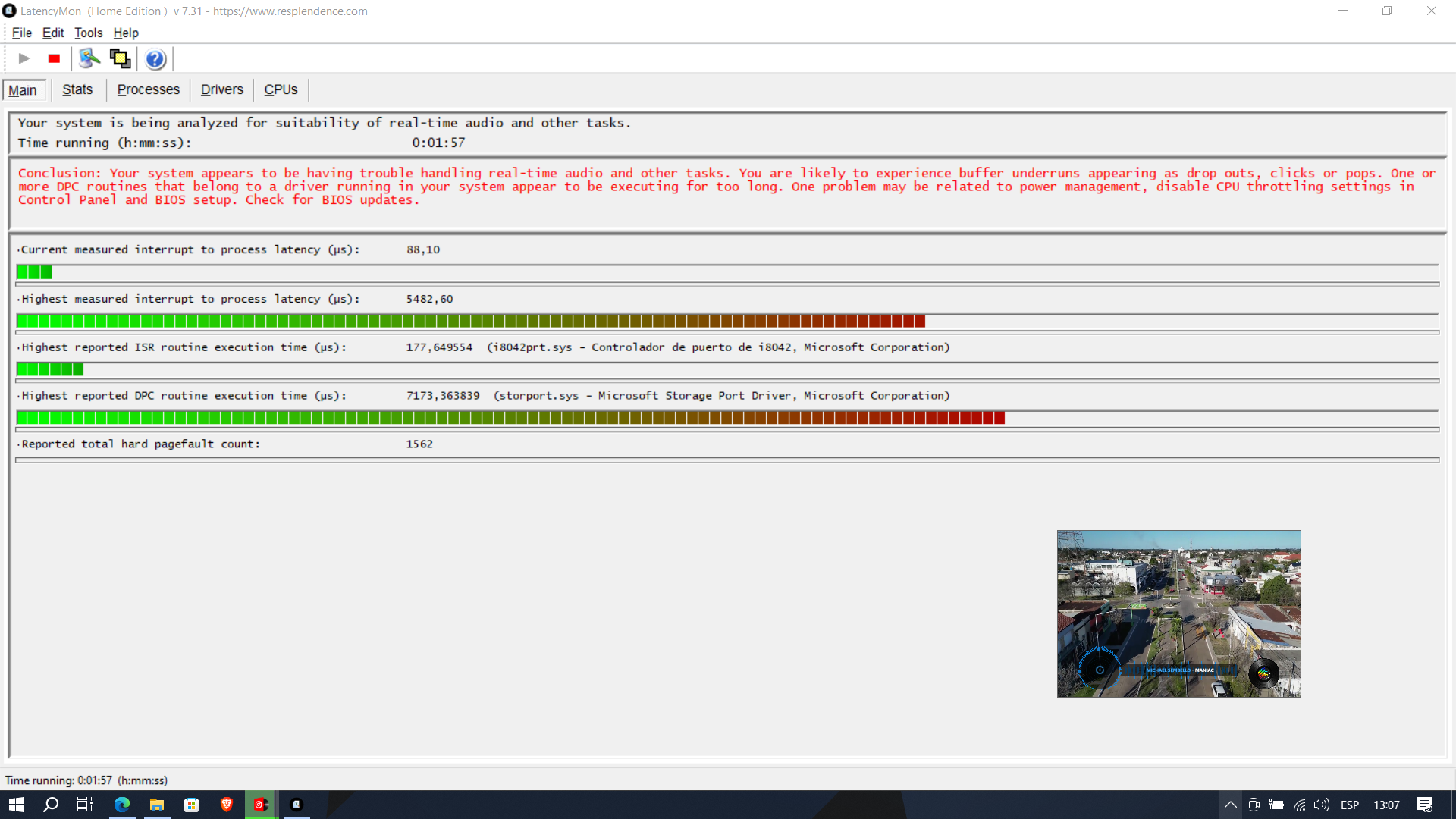The height and width of the screenshot is (819, 1456).
Task: Open the blue question mark help icon
Action: tap(155, 58)
